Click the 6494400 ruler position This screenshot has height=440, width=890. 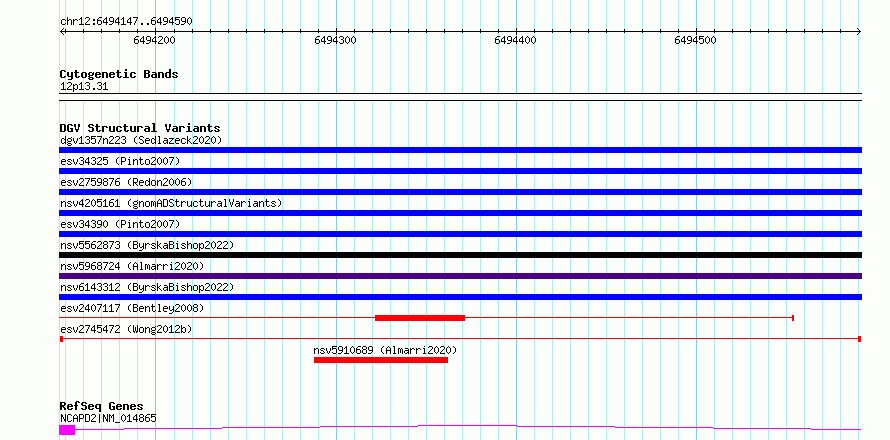(x=515, y=40)
